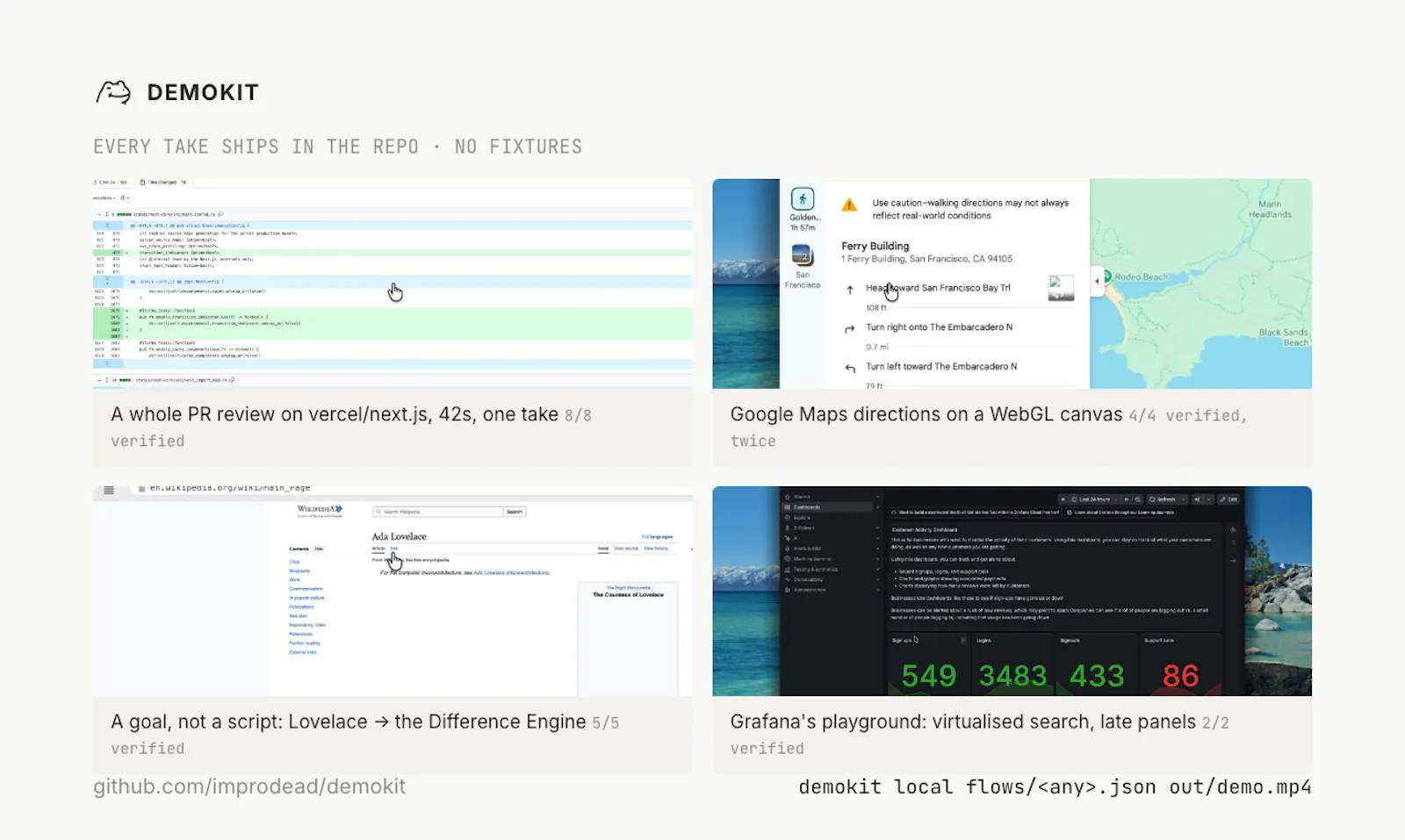Click "Ferry Building" destination heading

click(x=875, y=246)
